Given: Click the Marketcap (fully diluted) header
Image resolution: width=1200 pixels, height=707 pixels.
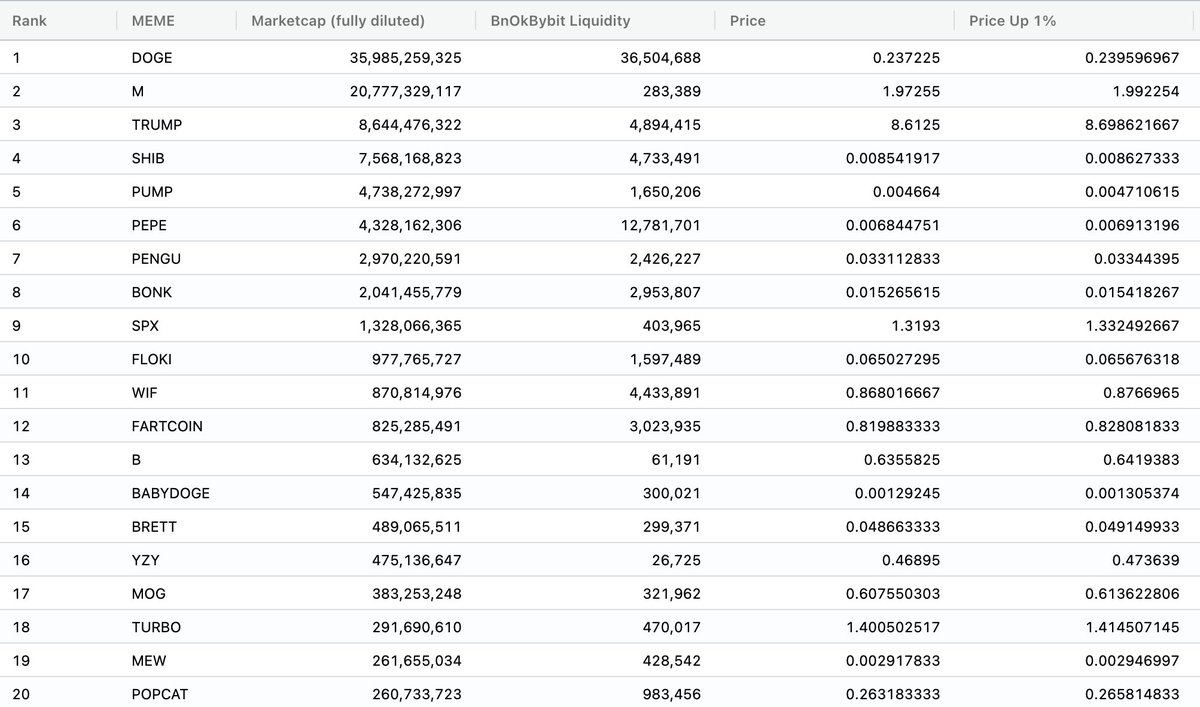Looking at the screenshot, I should coord(338,20).
